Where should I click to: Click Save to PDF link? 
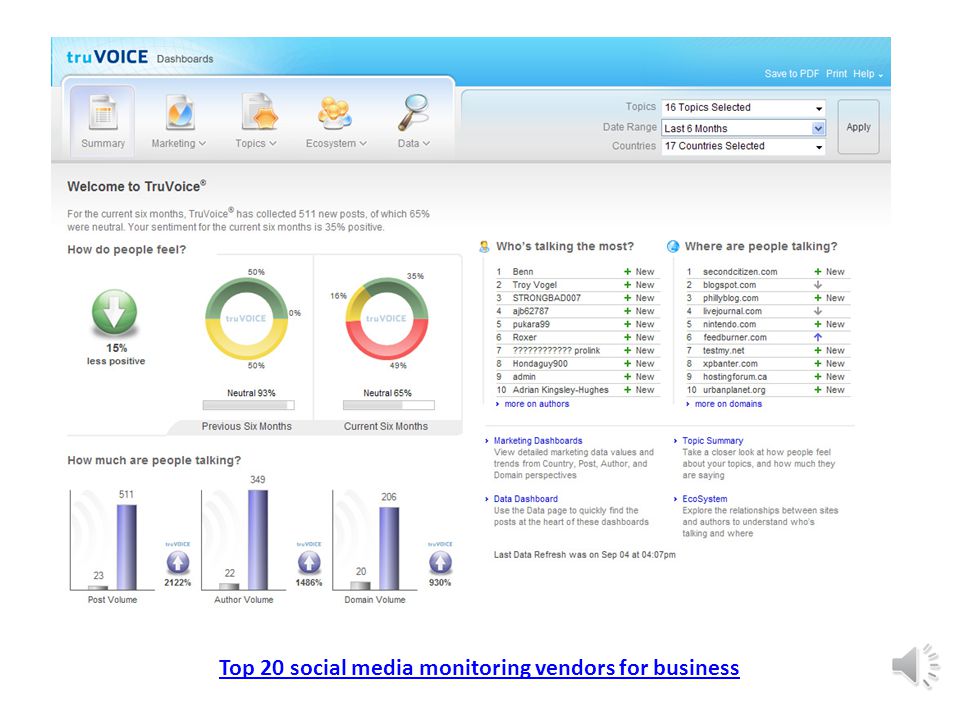792,73
